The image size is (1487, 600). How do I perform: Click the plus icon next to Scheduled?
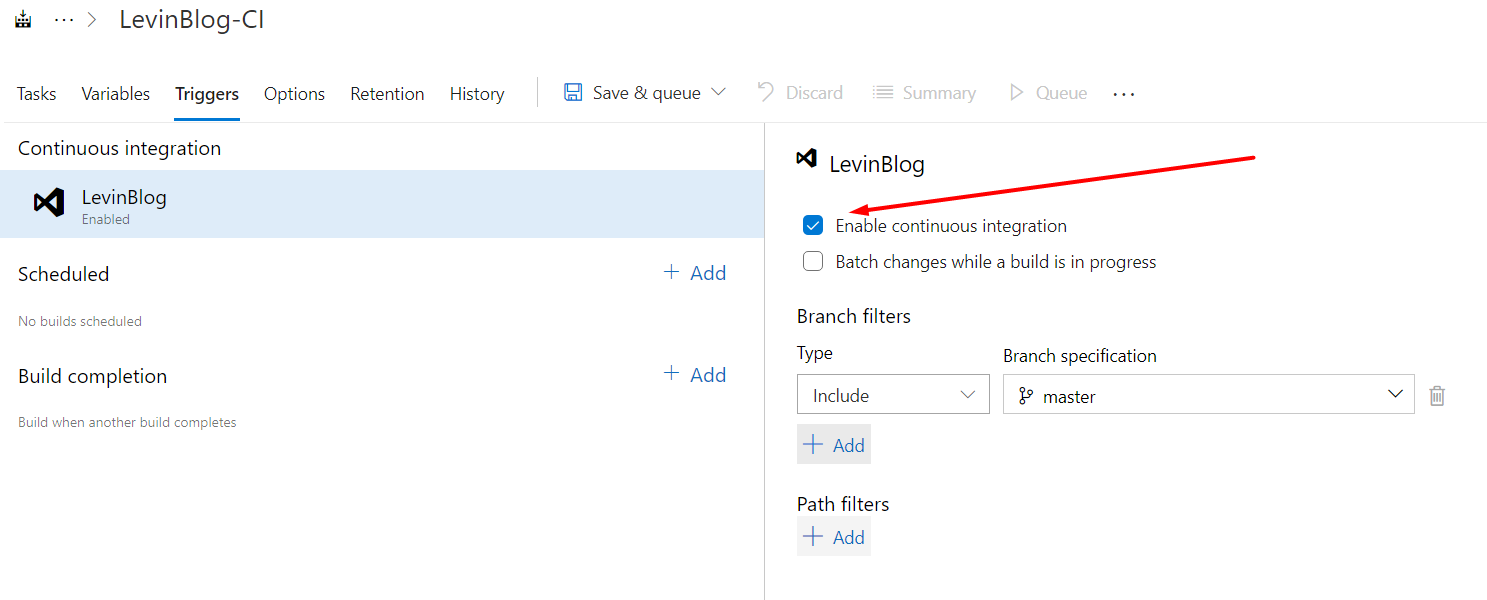[671, 272]
